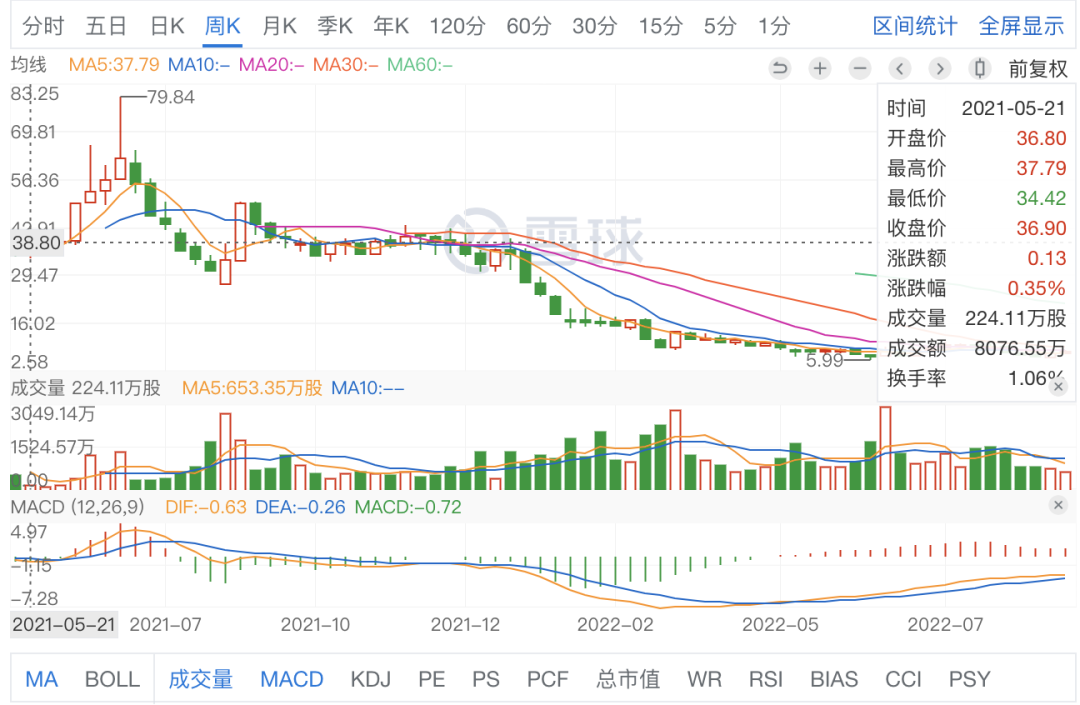Switch to 日K daily chart tab
Image resolution: width=1080 pixels, height=705 pixels.
(167, 26)
